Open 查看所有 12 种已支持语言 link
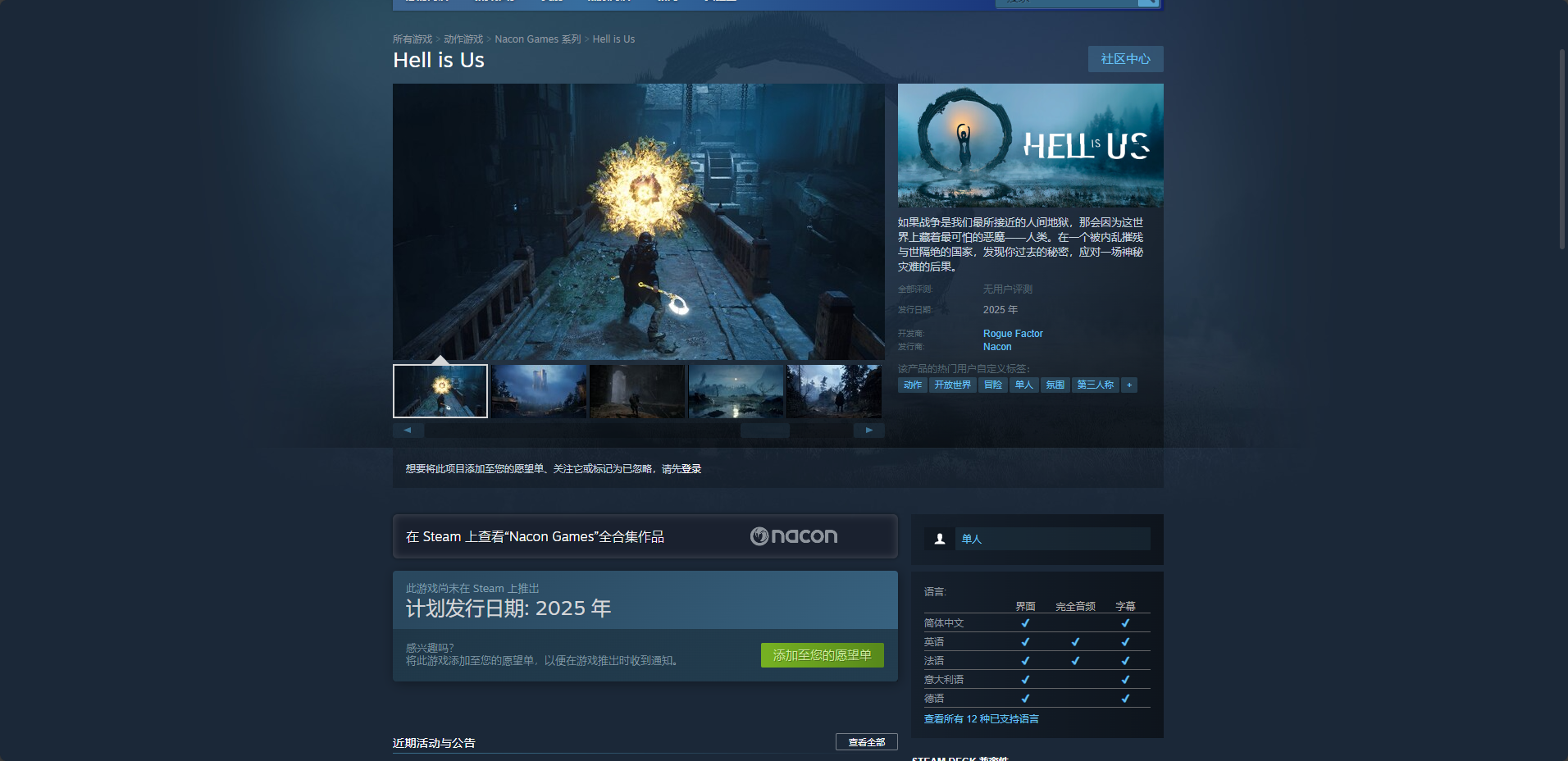This screenshot has width=1568, height=761. [x=981, y=719]
